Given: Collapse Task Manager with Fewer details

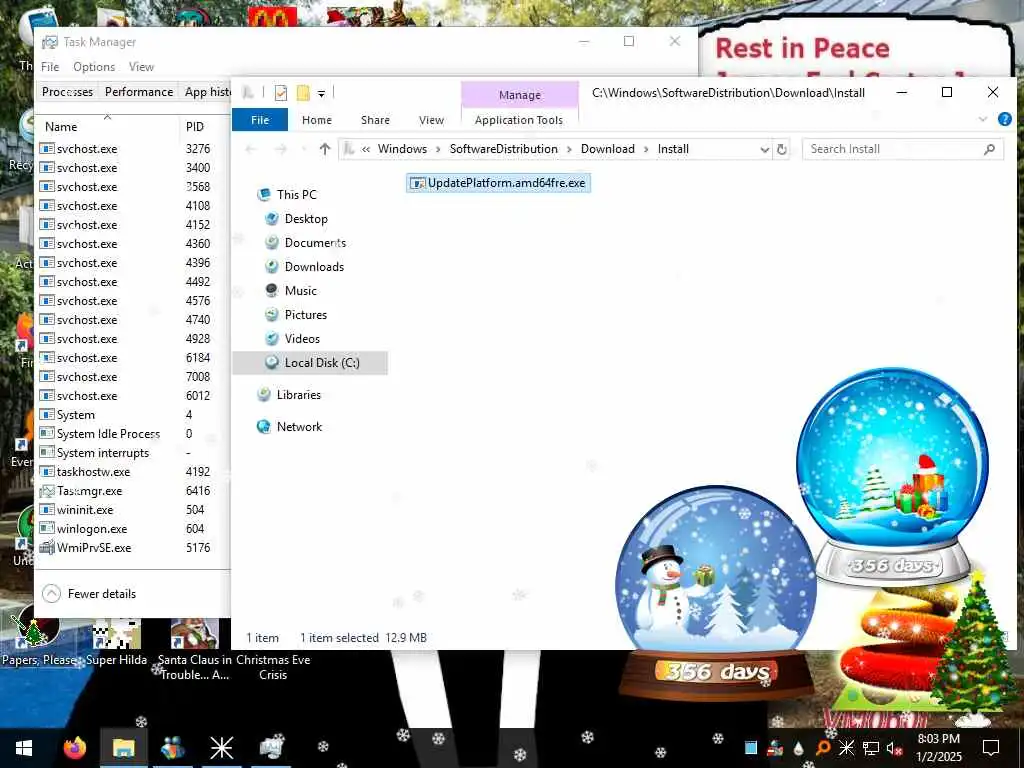Looking at the screenshot, I should (89, 594).
